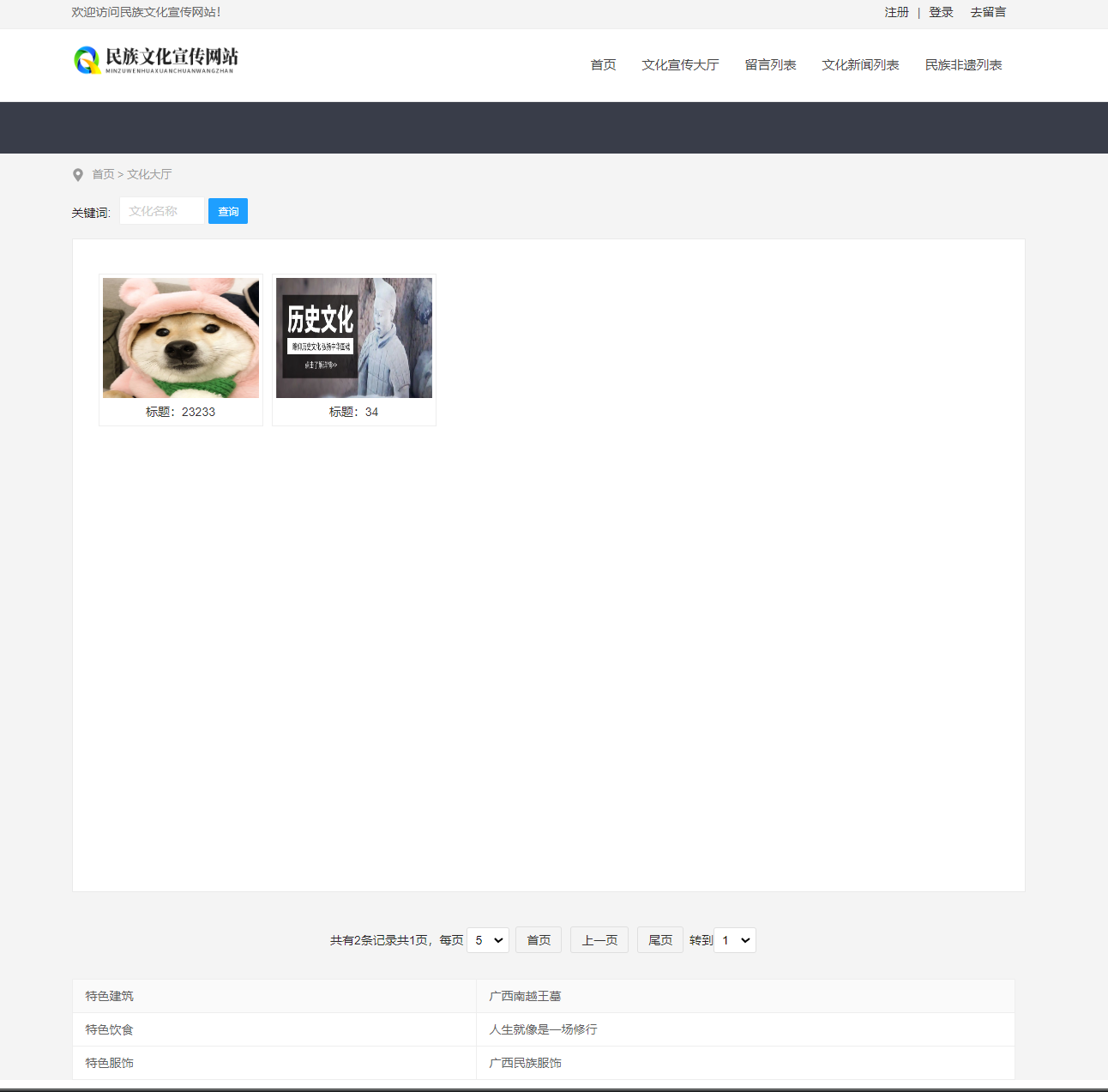The image size is (1108, 1092).
Task: Click the 上一页 pagination button
Action: point(599,940)
